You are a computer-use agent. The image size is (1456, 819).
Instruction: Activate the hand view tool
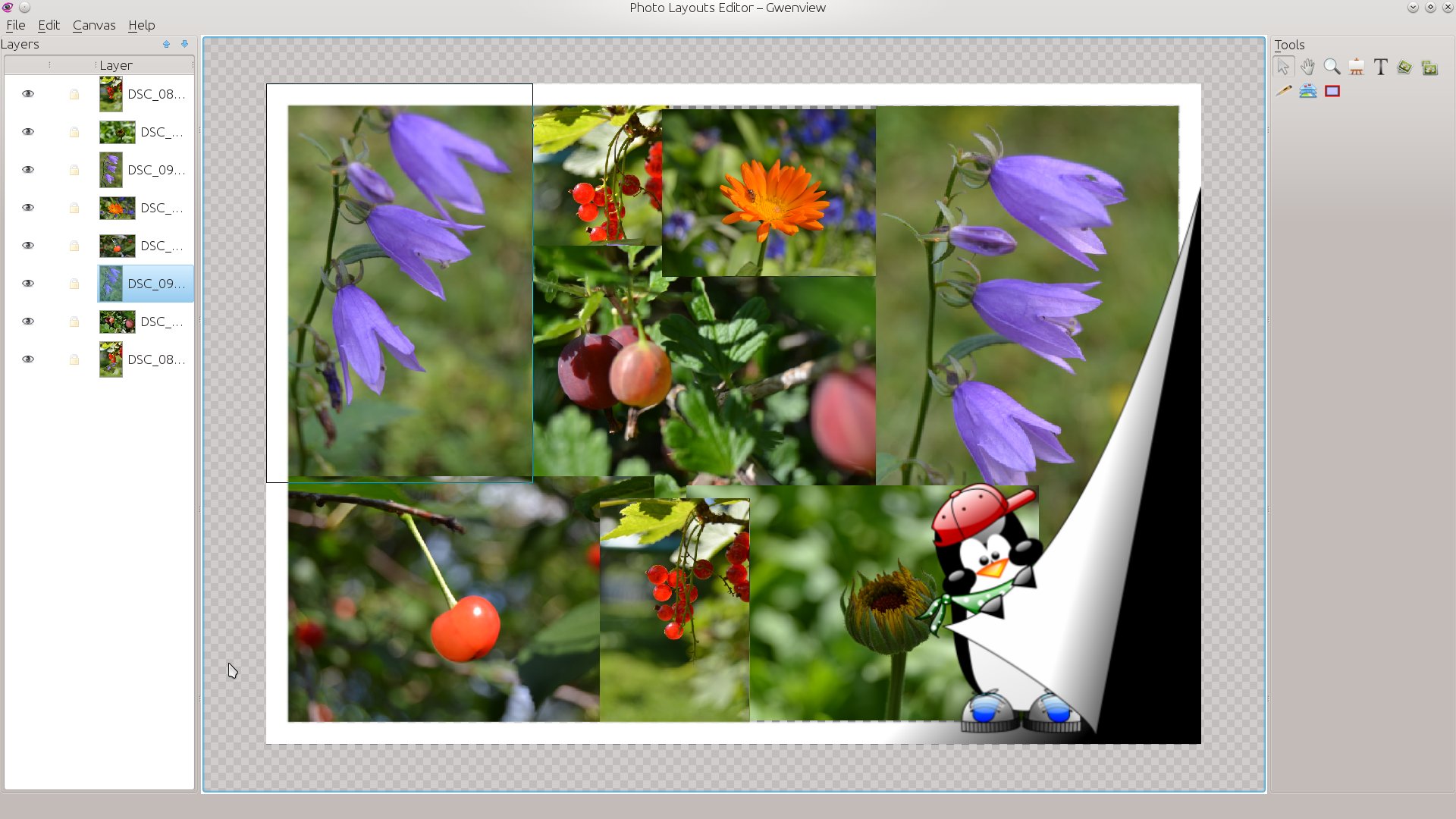(1307, 67)
